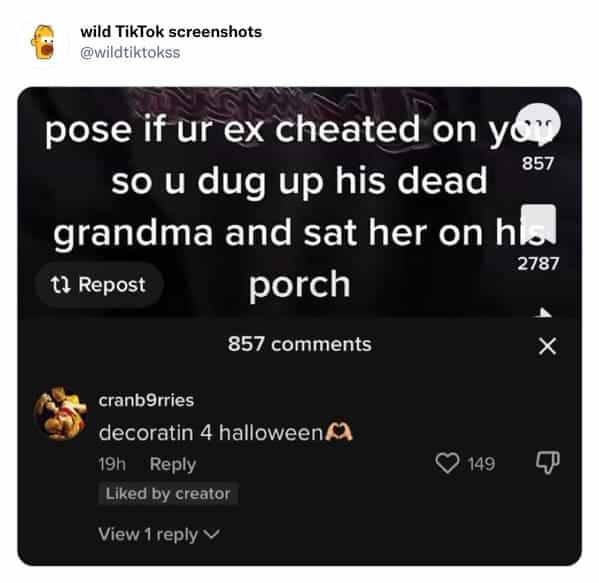Image resolution: width=599 pixels, height=583 pixels.
Task: Reply to cranb9rries comment
Action: 173,464
